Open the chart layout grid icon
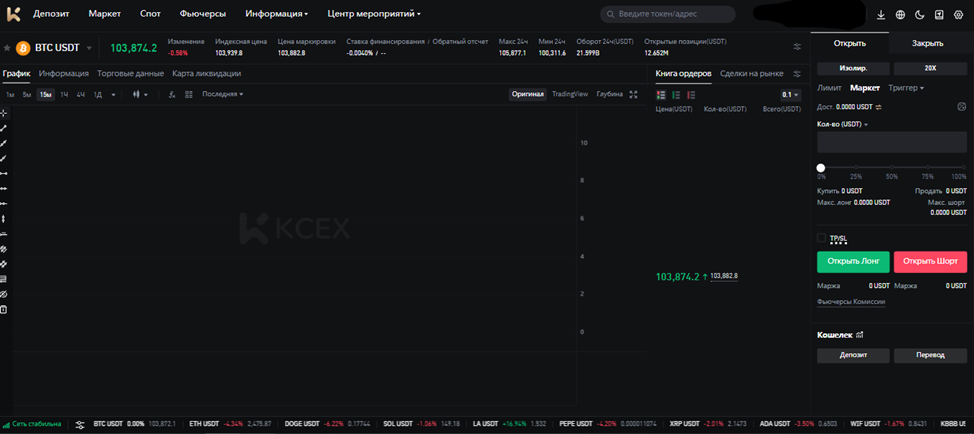The width and height of the screenshot is (974, 434). tap(189, 94)
